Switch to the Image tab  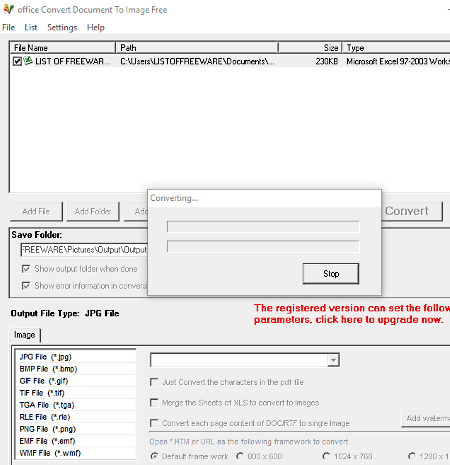(x=25, y=335)
